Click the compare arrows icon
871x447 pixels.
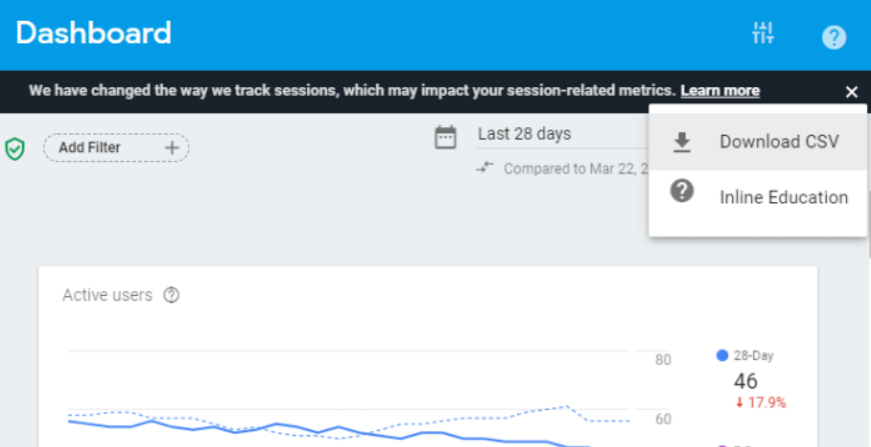485,167
